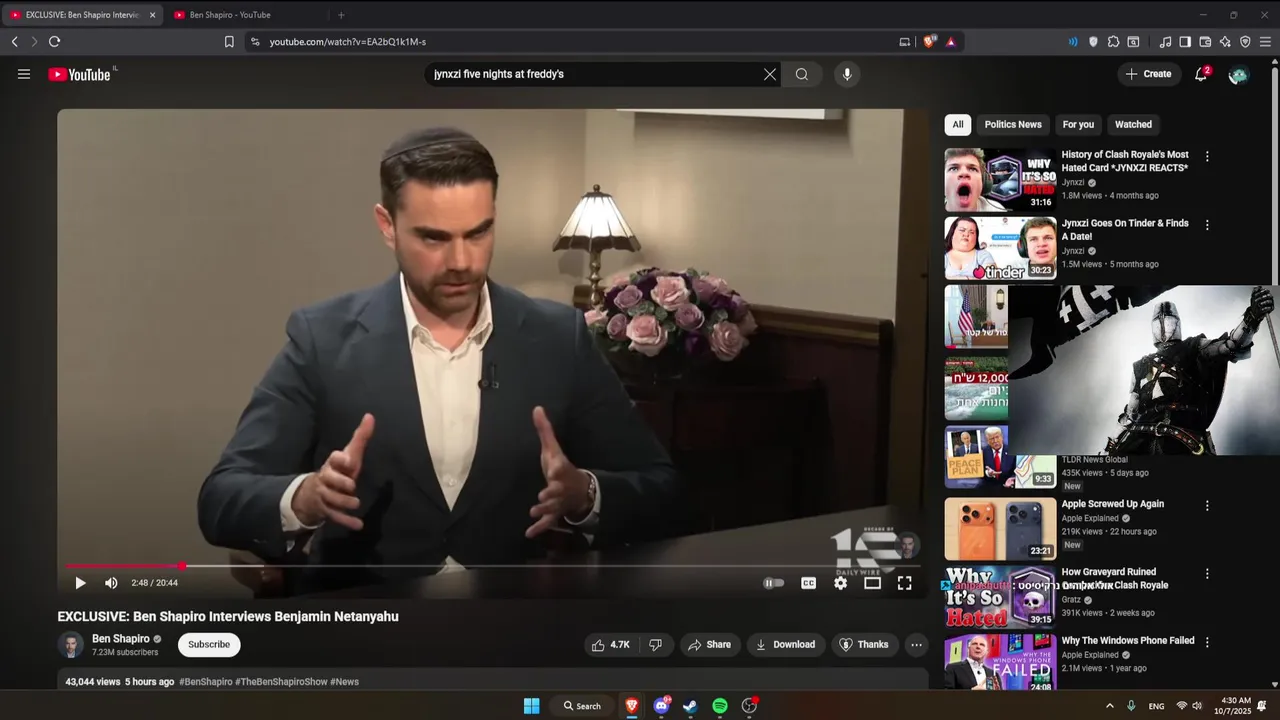This screenshot has width=1280, height=720.
Task: Click Ben Shapiro channel avatar
Action: click(71, 645)
